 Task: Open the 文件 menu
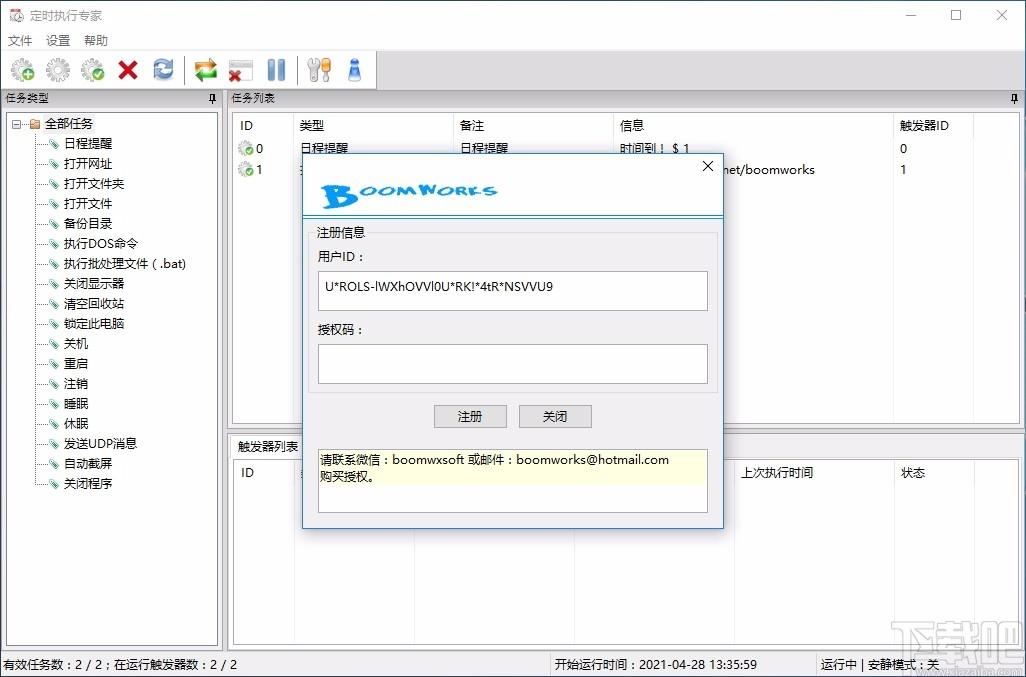click(x=20, y=41)
